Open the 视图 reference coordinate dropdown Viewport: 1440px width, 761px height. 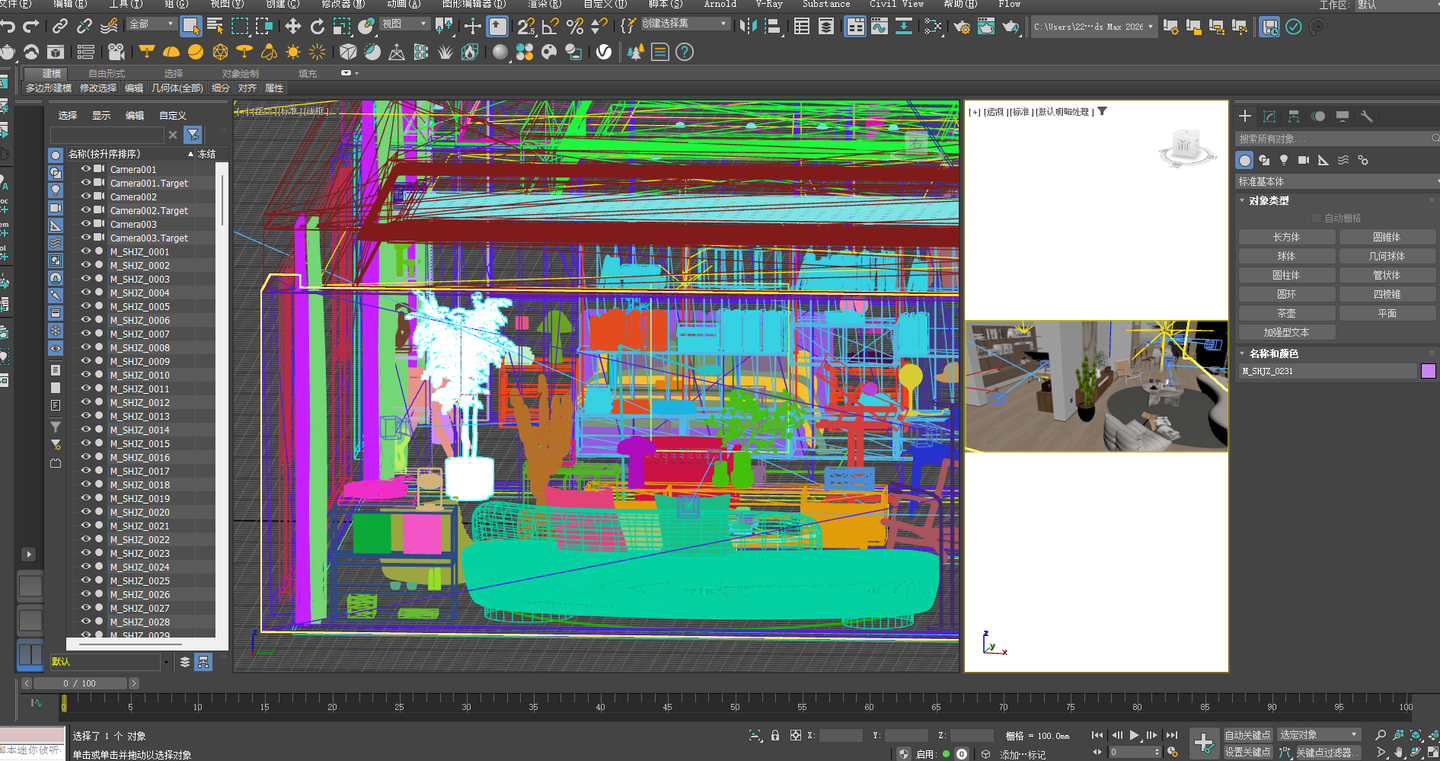[404, 24]
